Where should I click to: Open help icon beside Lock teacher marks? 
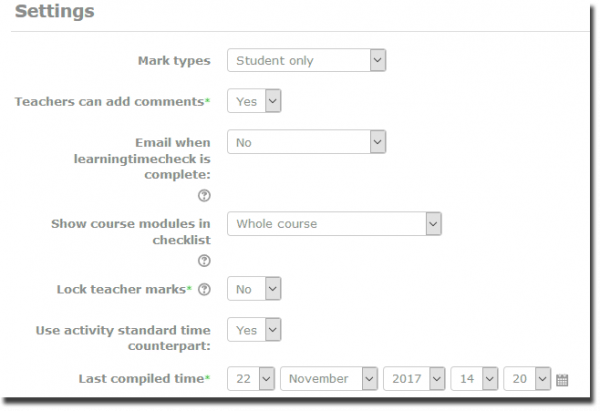point(204,290)
